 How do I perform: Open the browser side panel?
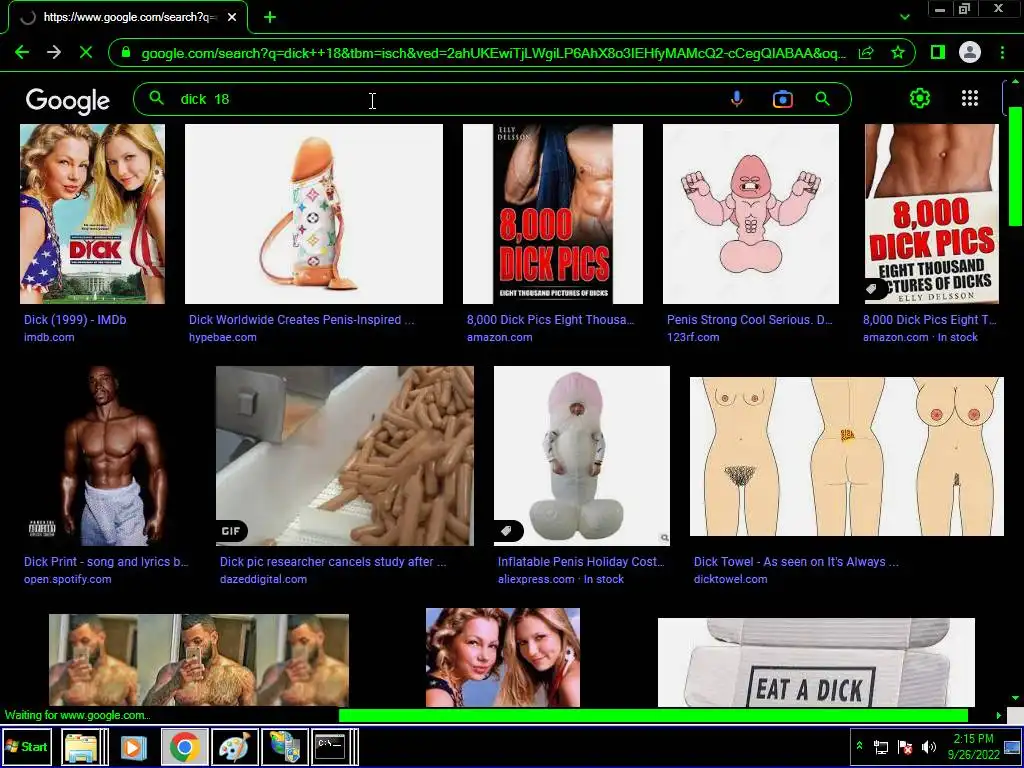(937, 52)
